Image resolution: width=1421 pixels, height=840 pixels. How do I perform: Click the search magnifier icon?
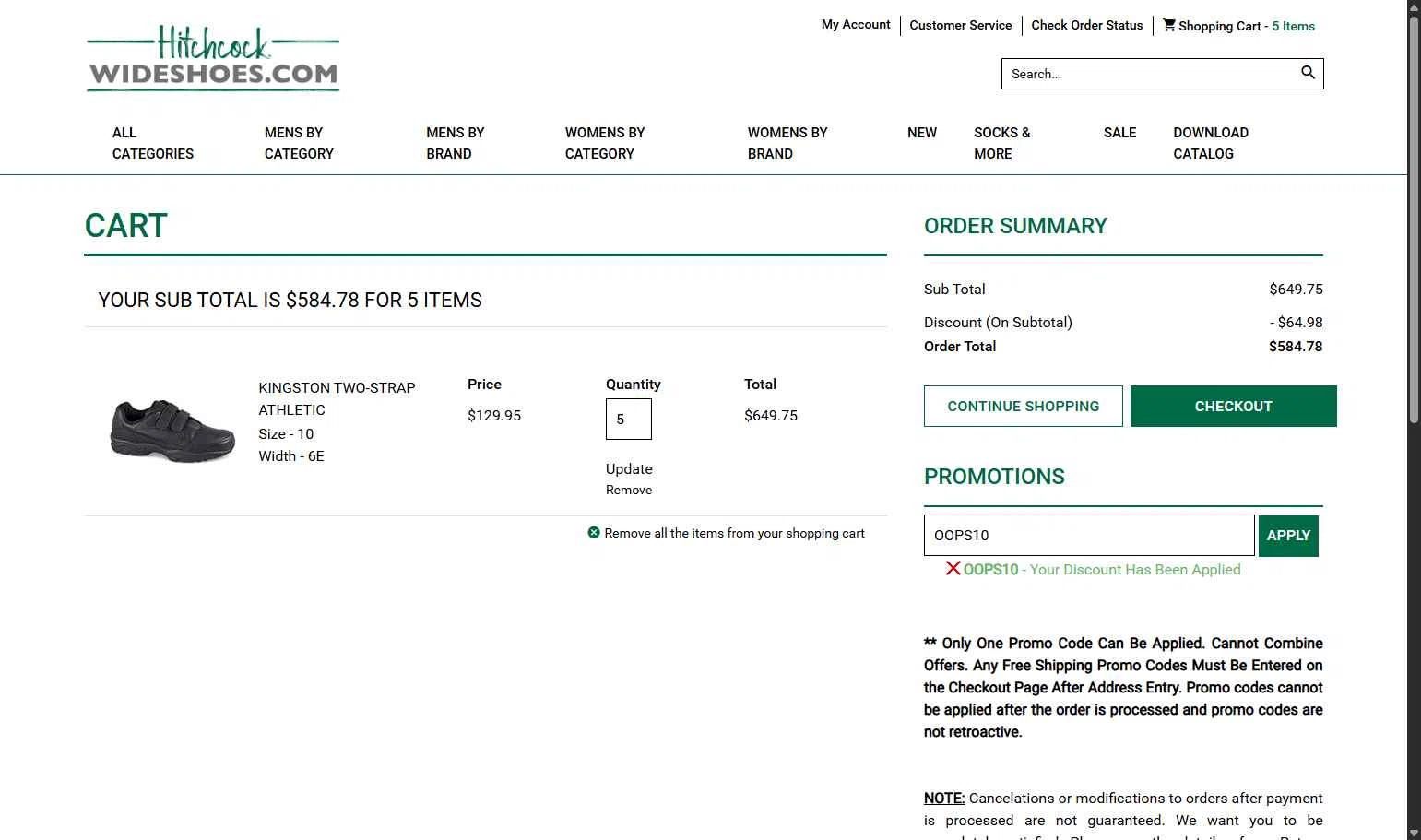[1308, 73]
